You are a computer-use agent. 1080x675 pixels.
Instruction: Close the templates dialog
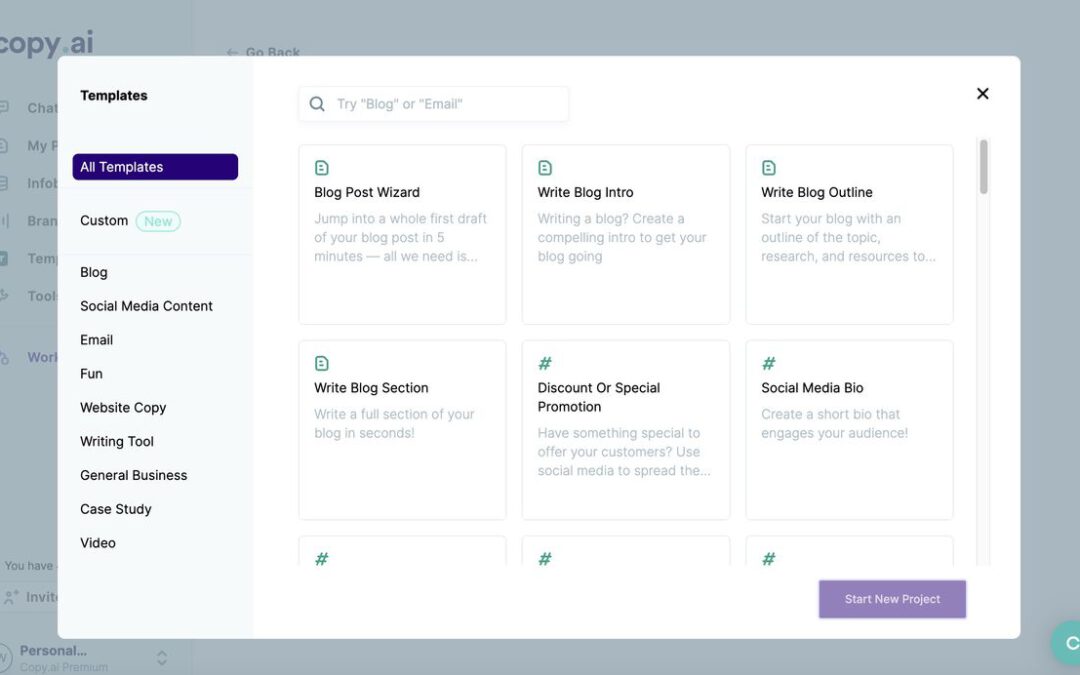982,92
